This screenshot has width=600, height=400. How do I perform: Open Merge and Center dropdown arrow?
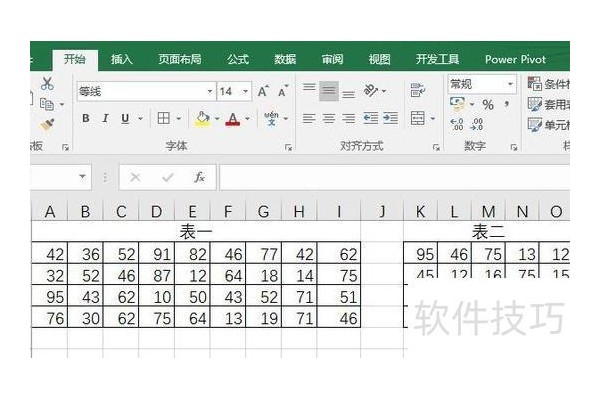433,119
